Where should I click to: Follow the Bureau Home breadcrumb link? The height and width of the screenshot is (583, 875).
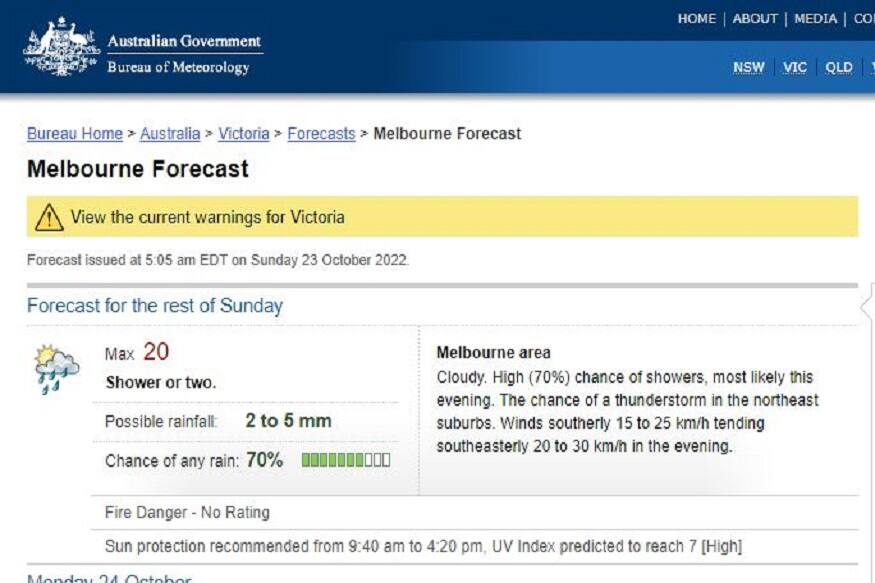[x=75, y=133]
